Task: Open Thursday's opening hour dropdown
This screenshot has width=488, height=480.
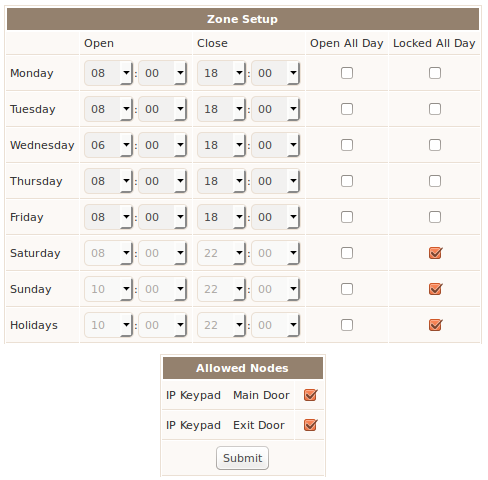Action: click(108, 181)
